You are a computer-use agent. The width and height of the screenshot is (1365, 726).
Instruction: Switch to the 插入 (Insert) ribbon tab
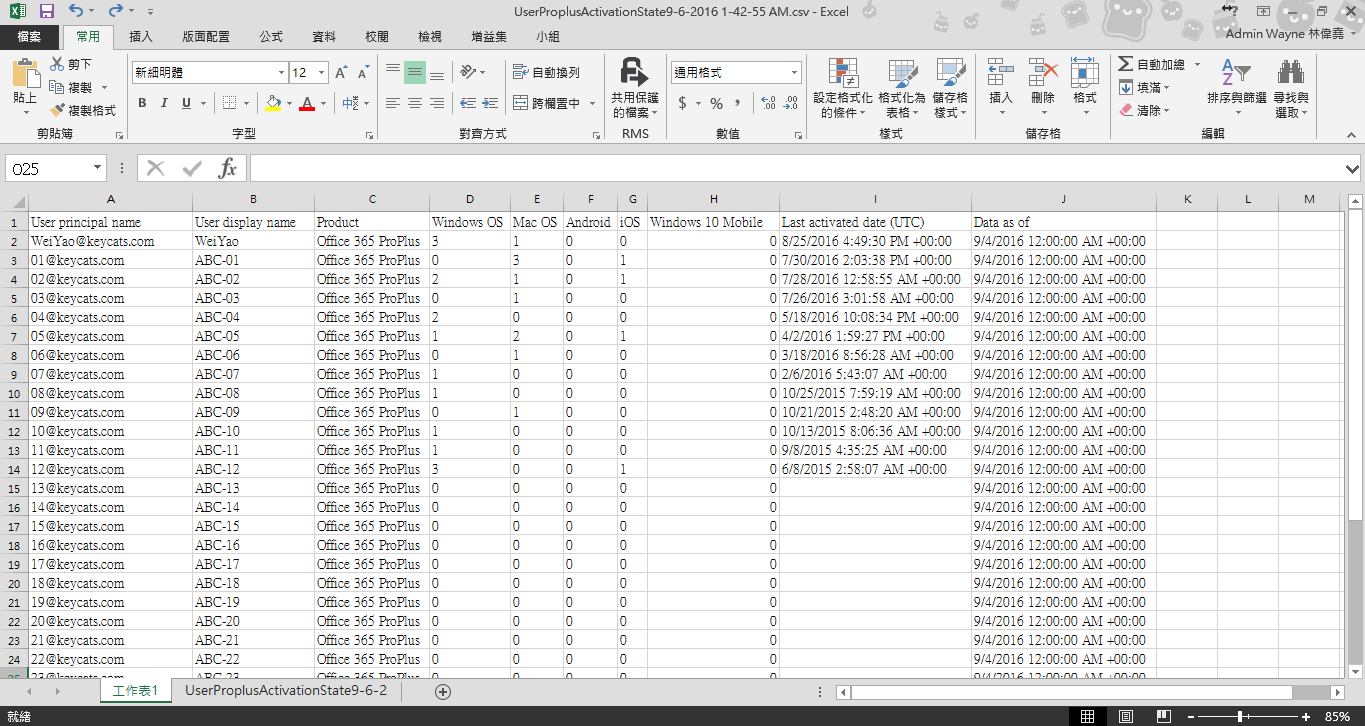tap(141, 37)
